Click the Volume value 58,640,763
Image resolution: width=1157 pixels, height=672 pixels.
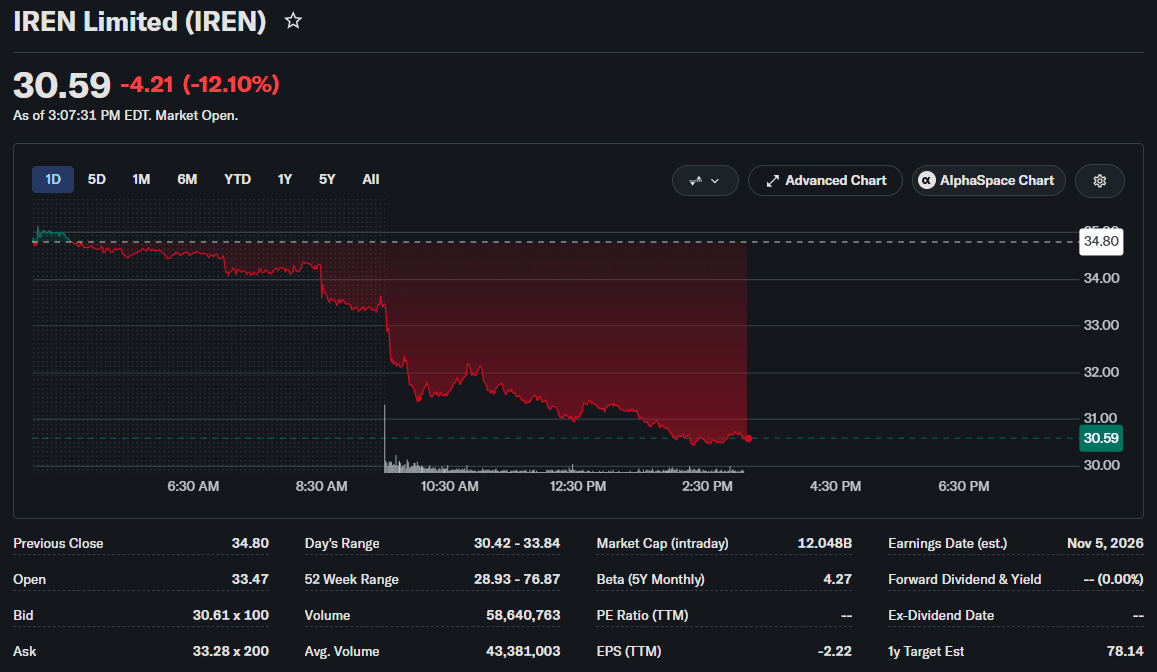(523, 615)
